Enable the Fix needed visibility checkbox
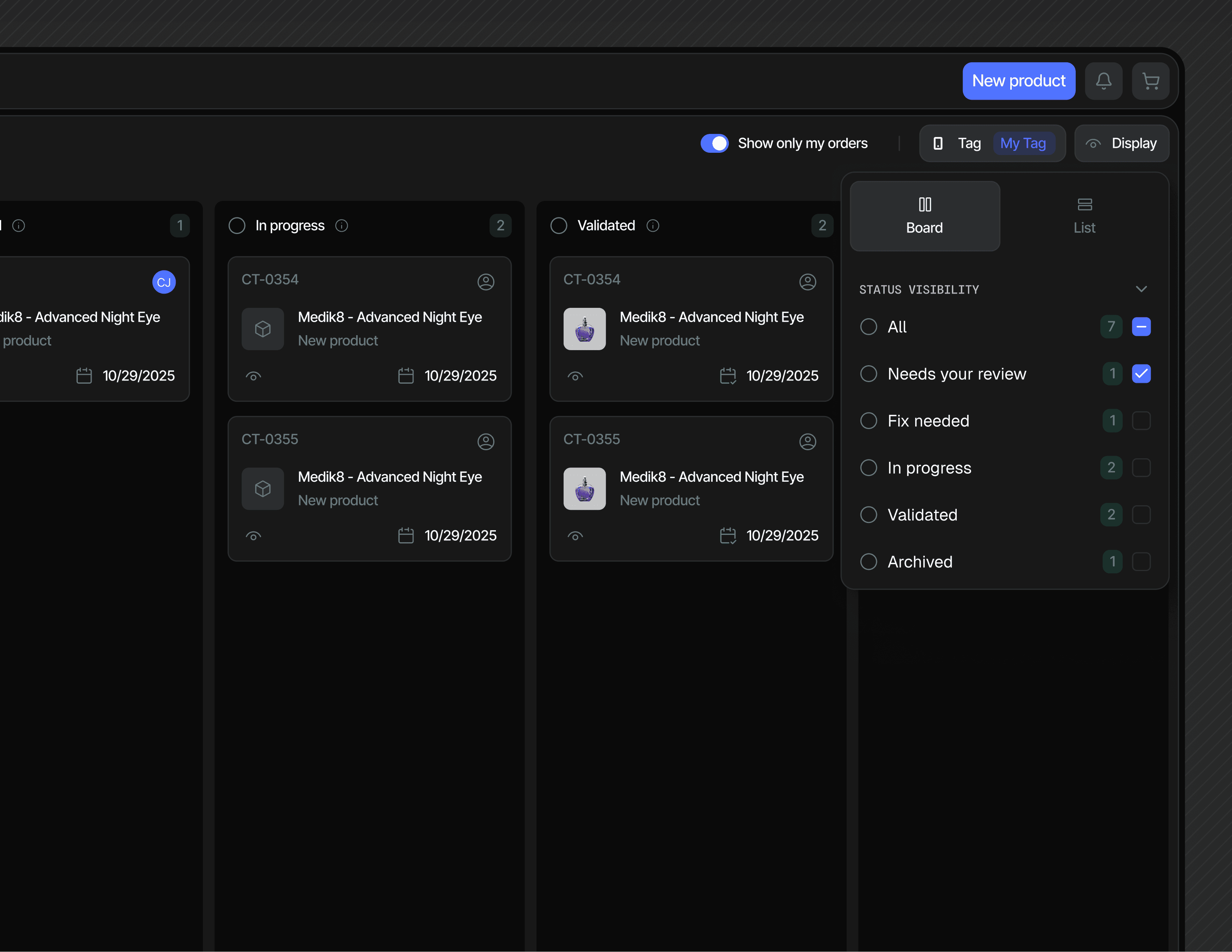Screen dimensions: 1232x952 click(1141, 421)
